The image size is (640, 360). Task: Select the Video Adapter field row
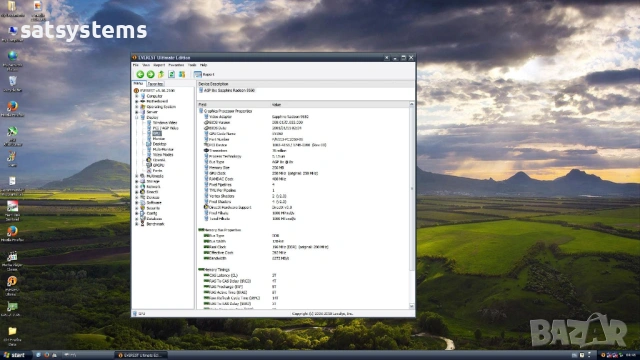click(x=302, y=117)
